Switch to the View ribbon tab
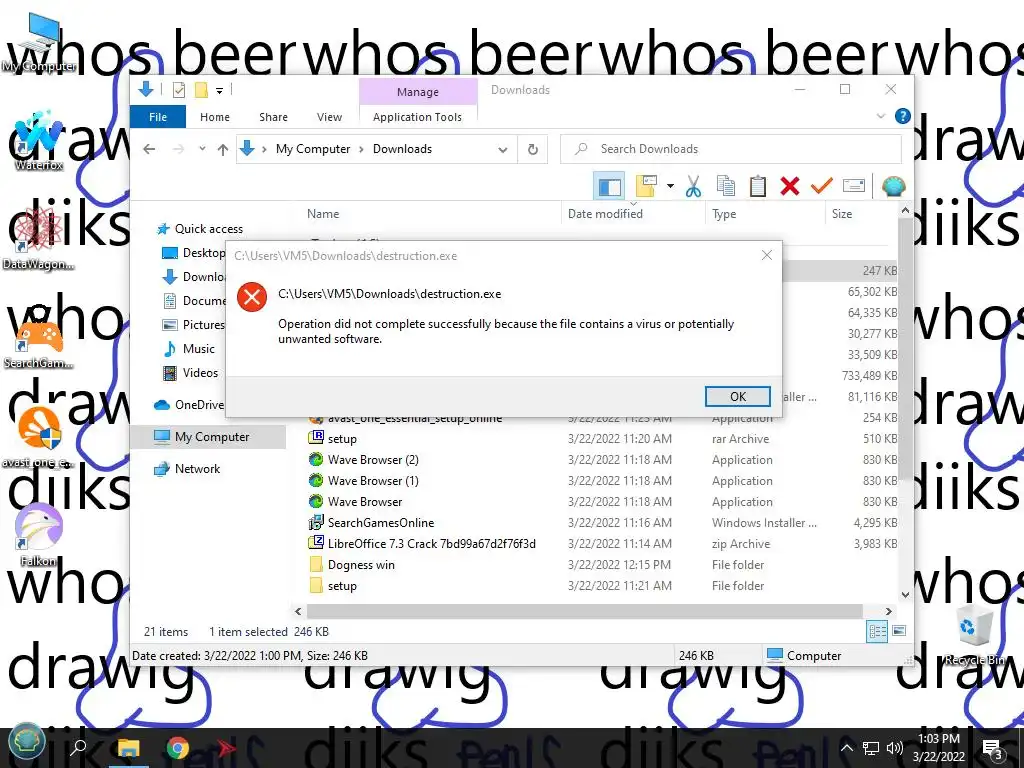This screenshot has width=1024, height=768. pos(329,117)
